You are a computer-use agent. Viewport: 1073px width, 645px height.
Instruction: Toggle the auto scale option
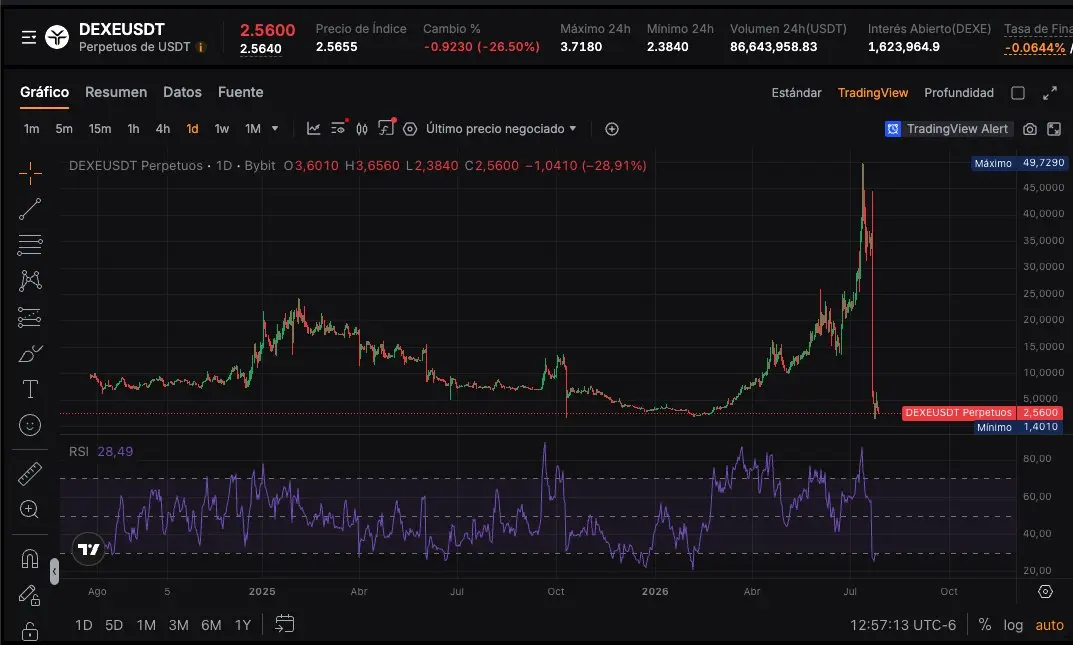(1049, 625)
